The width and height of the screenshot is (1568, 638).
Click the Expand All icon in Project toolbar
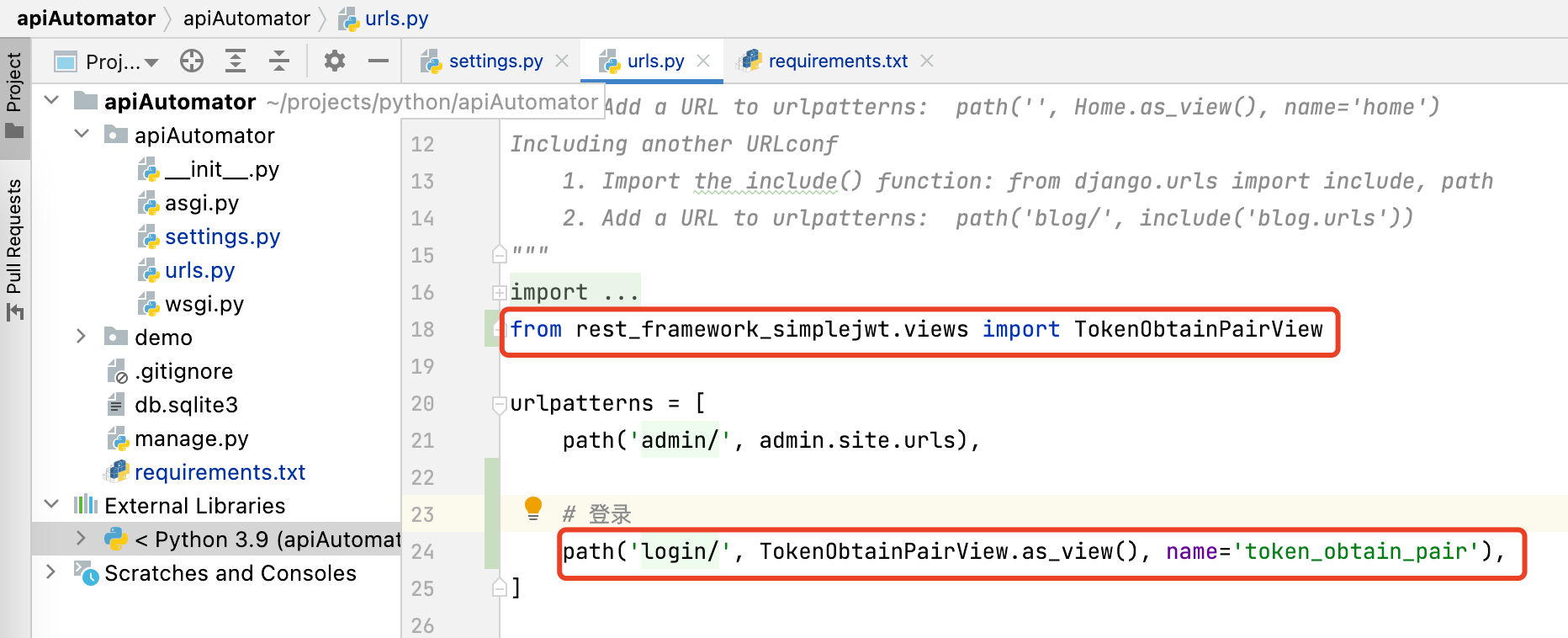coord(236,61)
